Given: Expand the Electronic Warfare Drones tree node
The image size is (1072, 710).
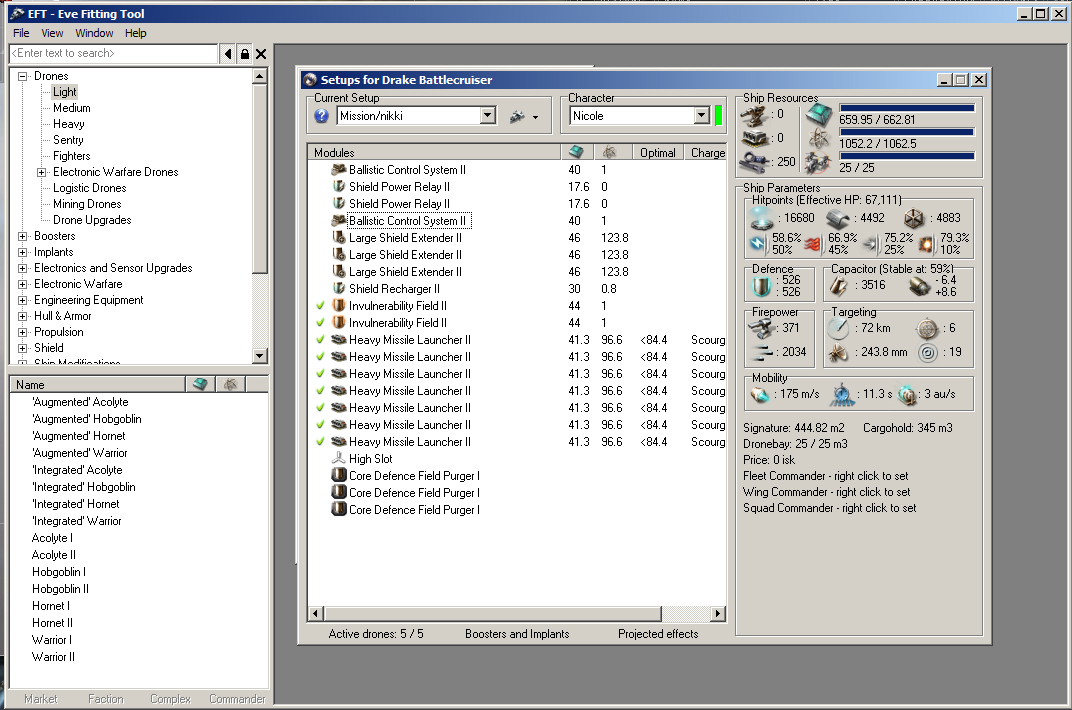Looking at the screenshot, I should [x=41, y=172].
